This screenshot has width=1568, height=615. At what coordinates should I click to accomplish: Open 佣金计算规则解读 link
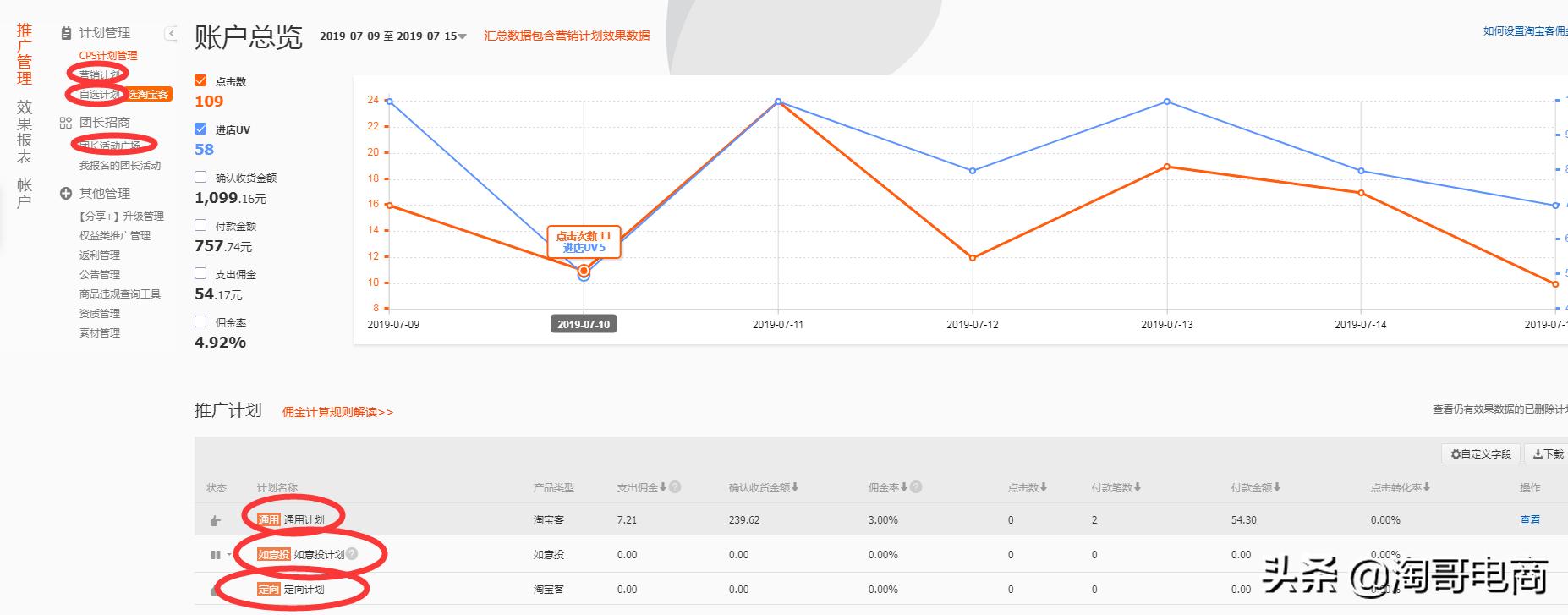(337, 412)
